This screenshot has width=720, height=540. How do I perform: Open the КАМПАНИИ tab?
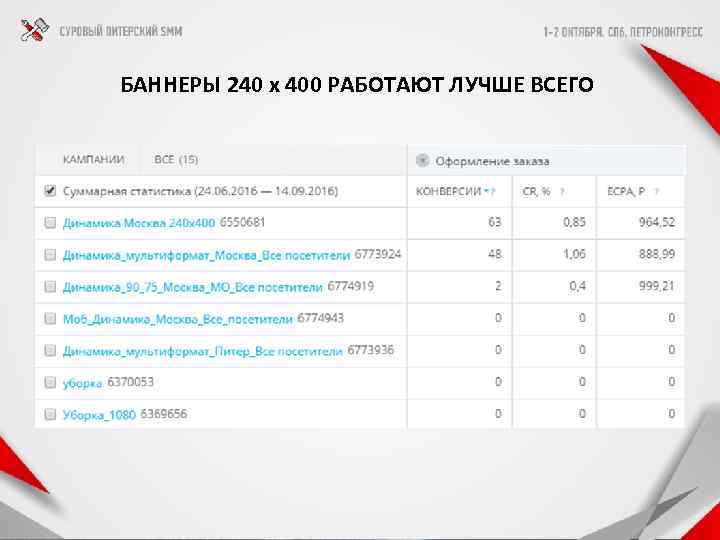pos(93,160)
